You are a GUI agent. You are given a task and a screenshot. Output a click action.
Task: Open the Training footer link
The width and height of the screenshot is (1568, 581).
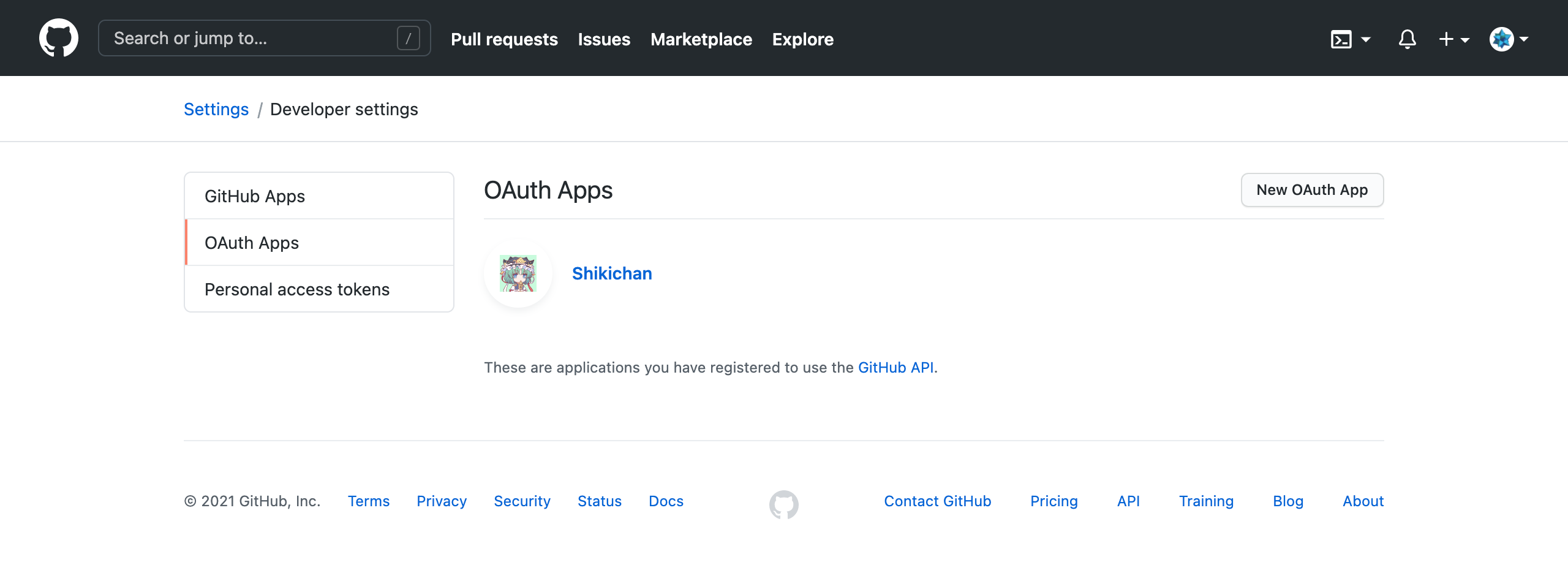tap(1207, 501)
